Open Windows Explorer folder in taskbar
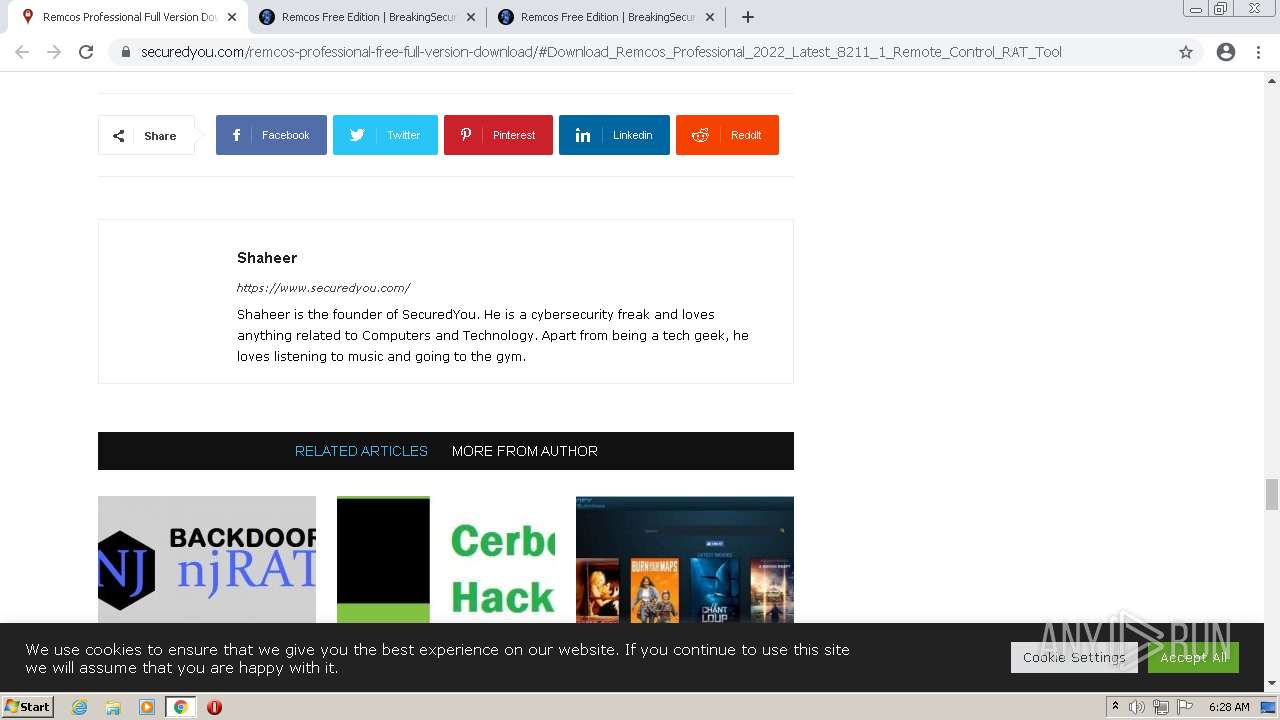This screenshot has width=1280, height=720. [x=113, y=707]
